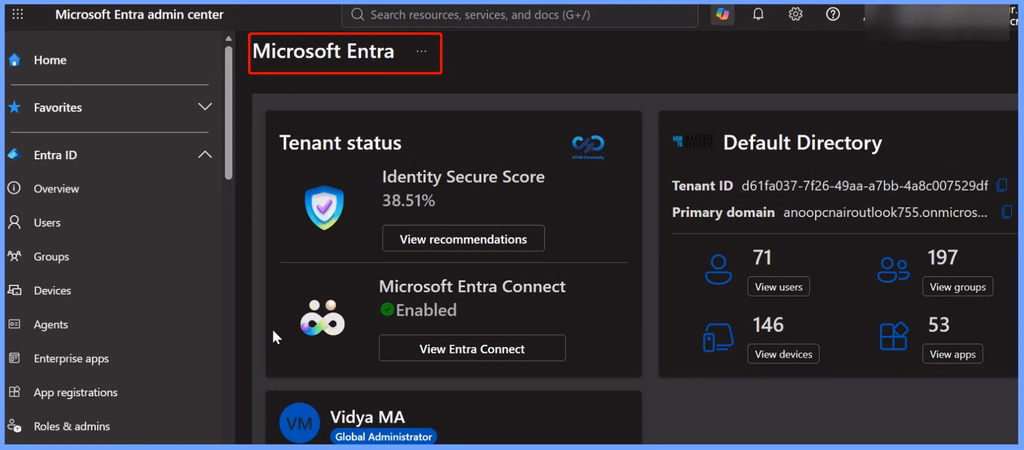Image resolution: width=1024 pixels, height=450 pixels.
Task: Click the apps icon beside 53
Action: point(893,338)
